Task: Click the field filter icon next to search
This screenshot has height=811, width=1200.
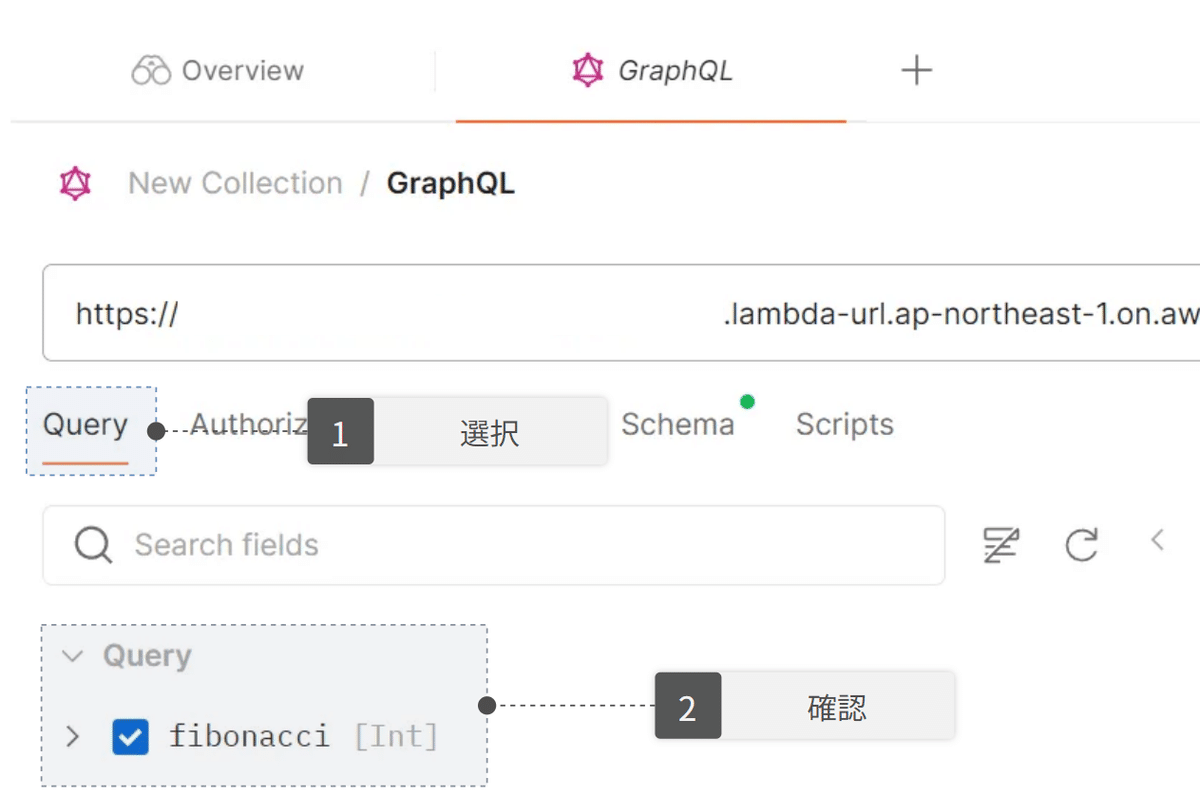Action: [x=1001, y=545]
